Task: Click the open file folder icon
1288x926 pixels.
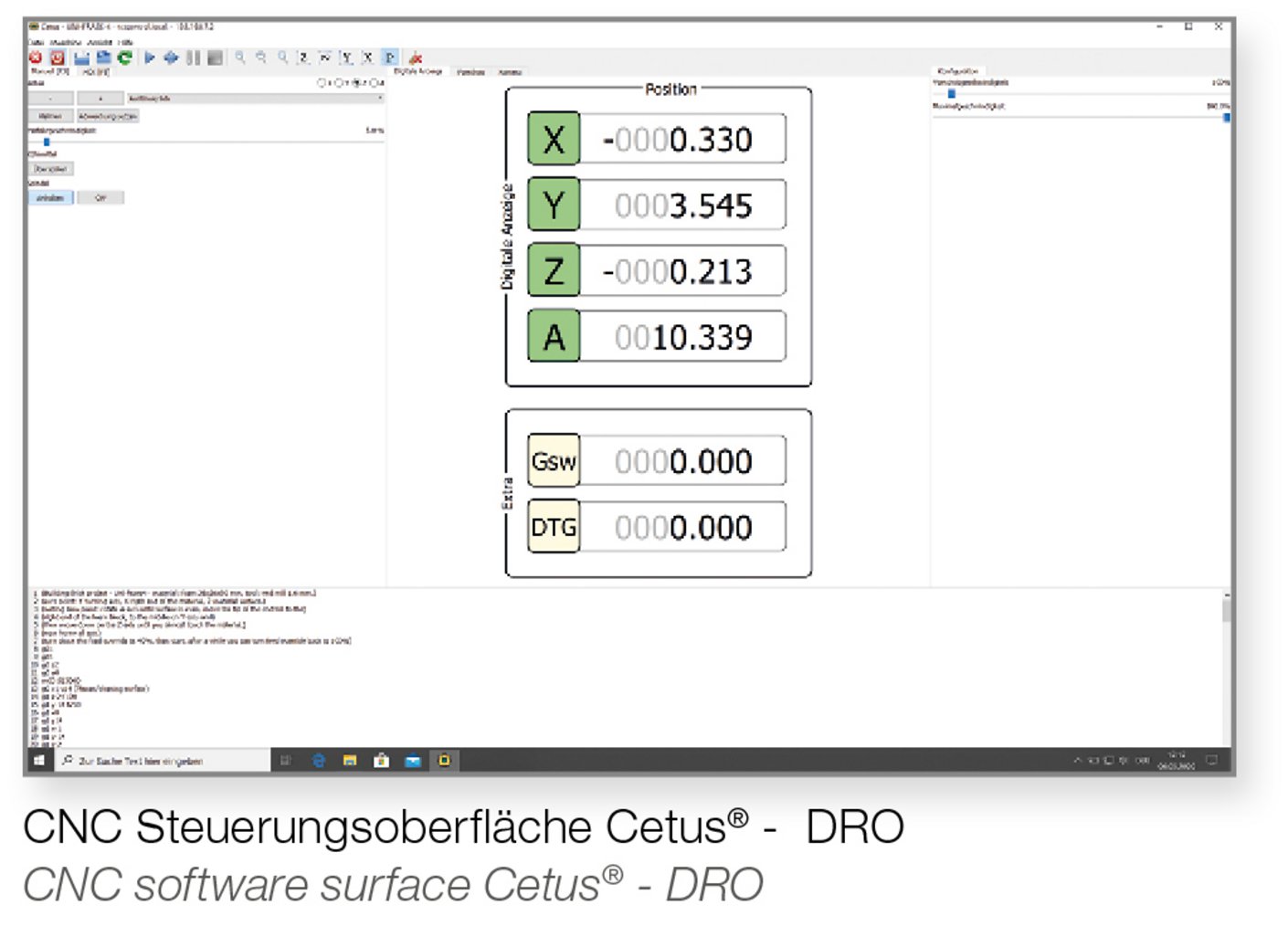Action: (x=103, y=58)
